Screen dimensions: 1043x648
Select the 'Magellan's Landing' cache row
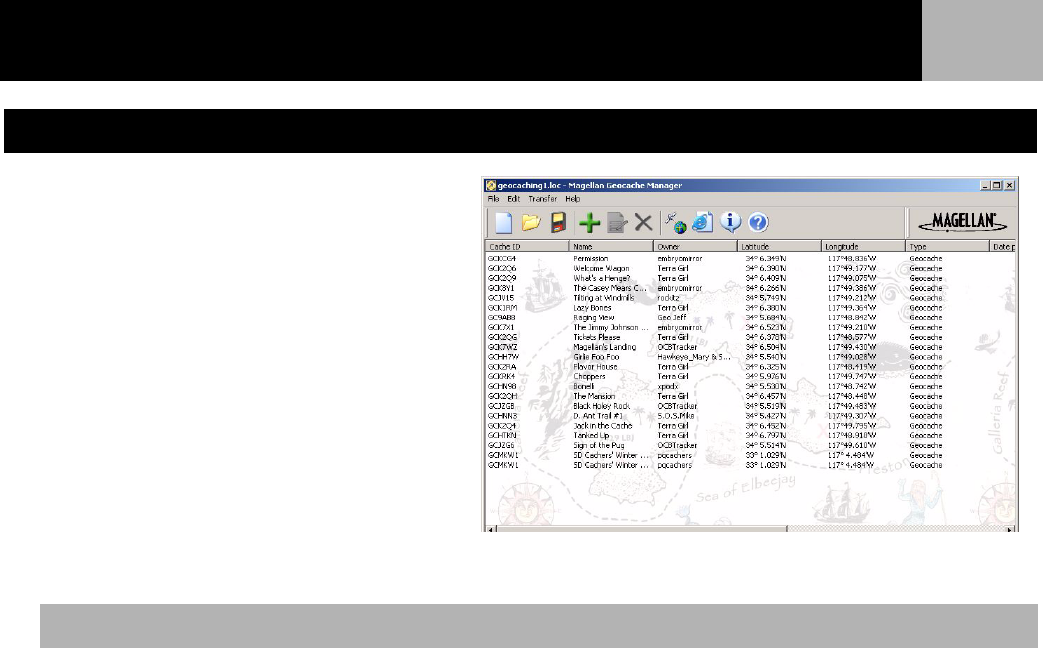click(x=750, y=347)
